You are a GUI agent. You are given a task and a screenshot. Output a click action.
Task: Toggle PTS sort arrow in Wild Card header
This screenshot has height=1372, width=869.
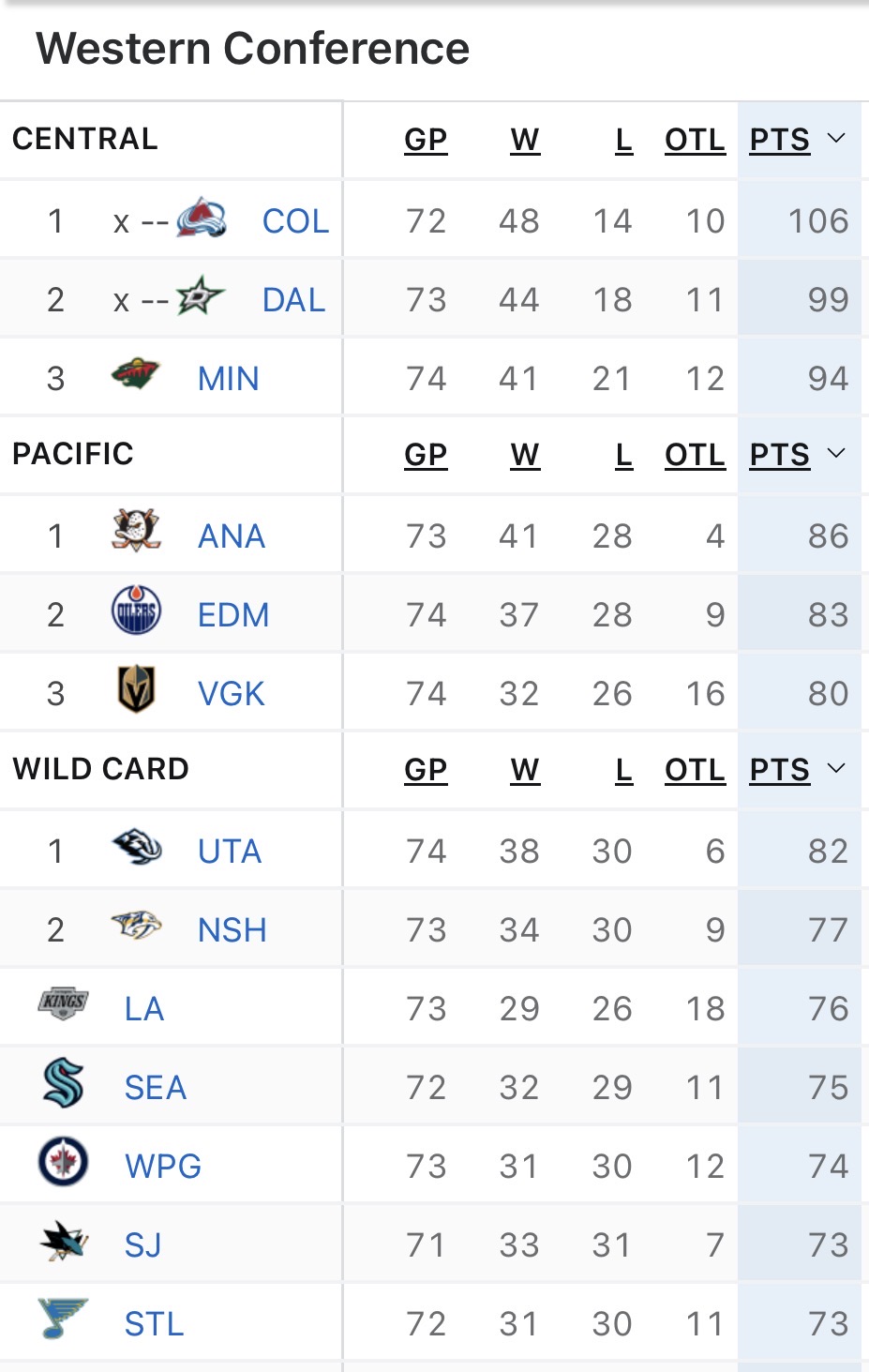tap(836, 769)
